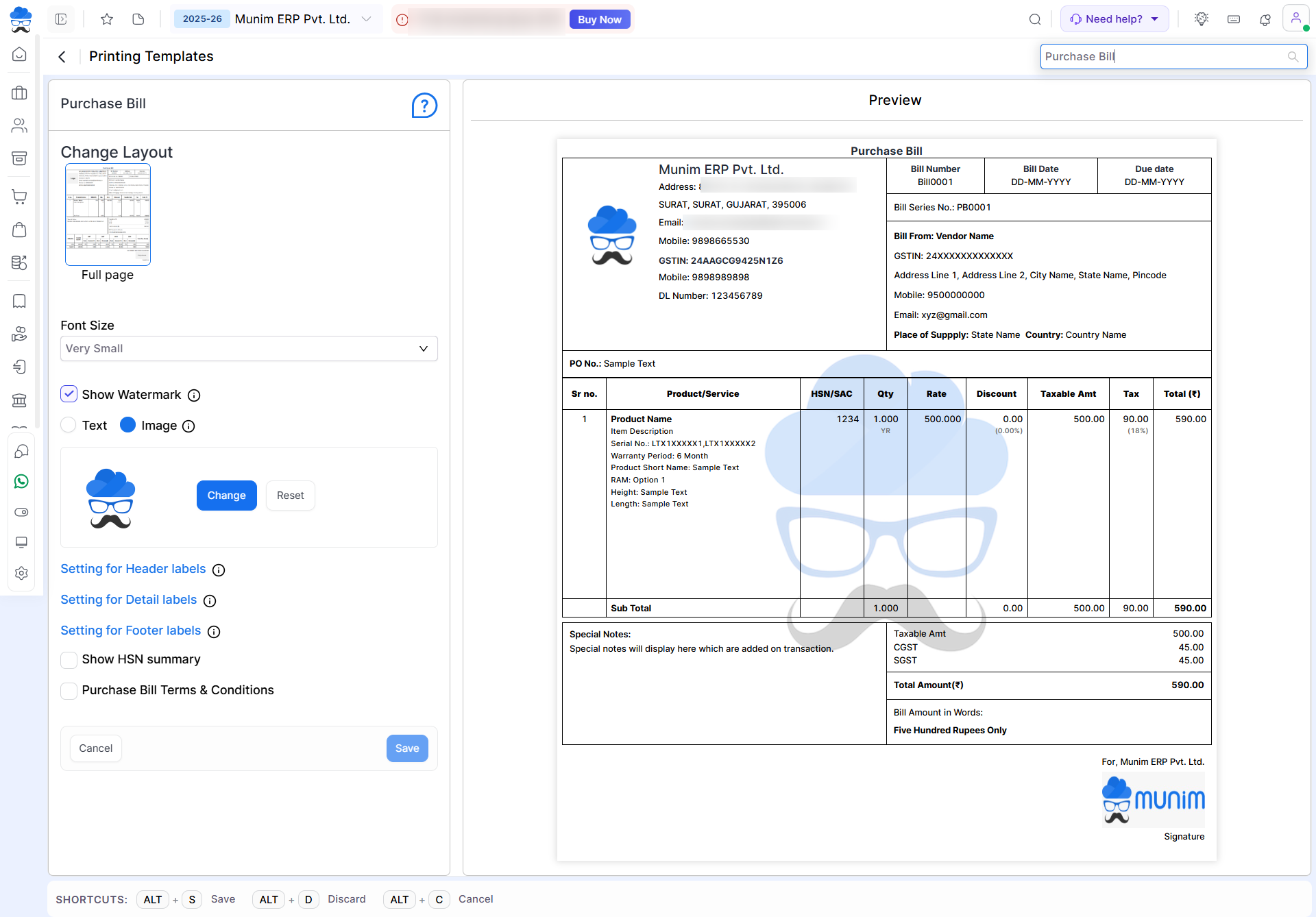Click the blue Save button
Image resolution: width=1316 pixels, height=917 pixels.
pyautogui.click(x=406, y=748)
